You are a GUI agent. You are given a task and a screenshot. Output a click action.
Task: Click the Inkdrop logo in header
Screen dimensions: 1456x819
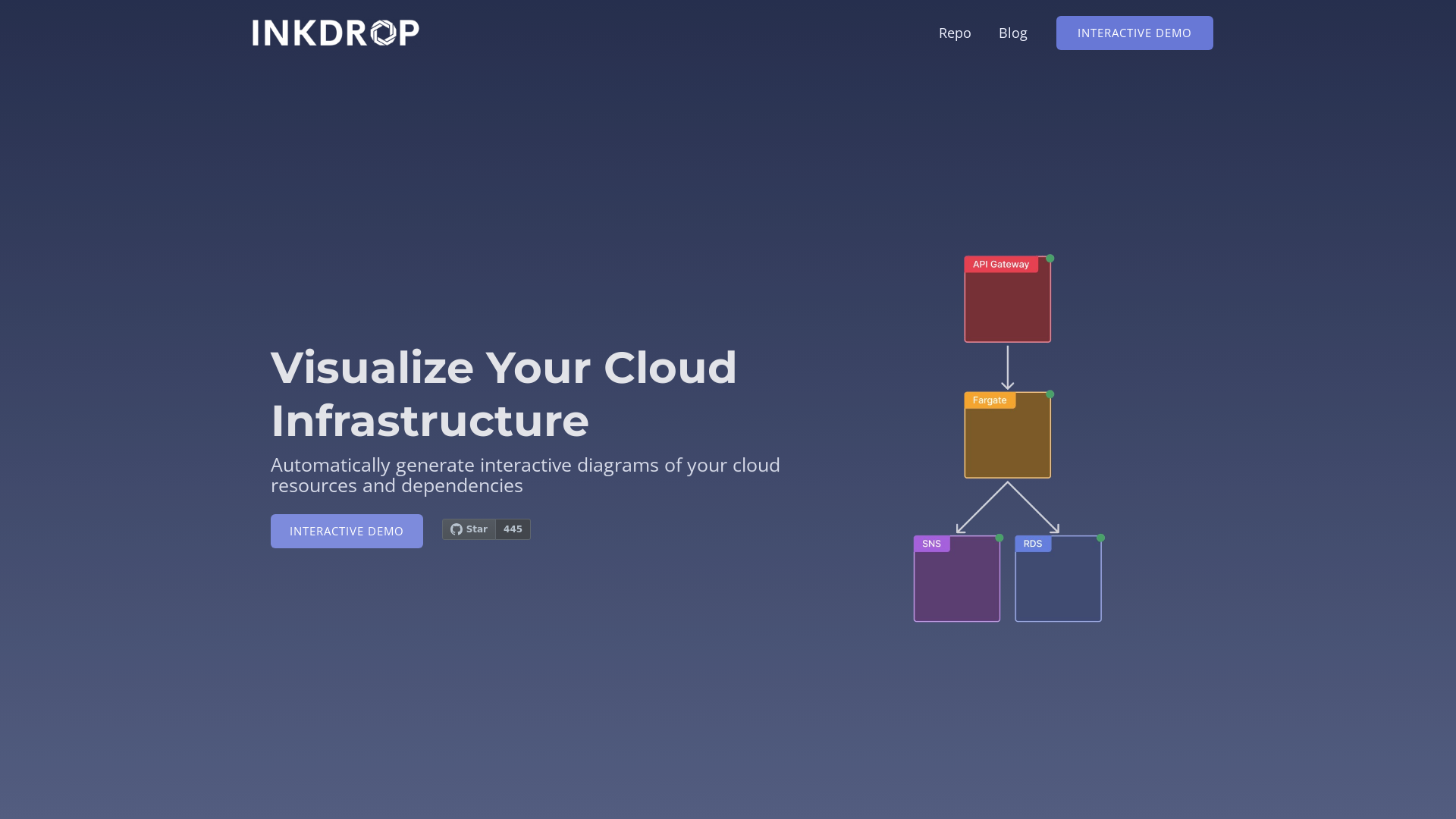click(x=336, y=33)
